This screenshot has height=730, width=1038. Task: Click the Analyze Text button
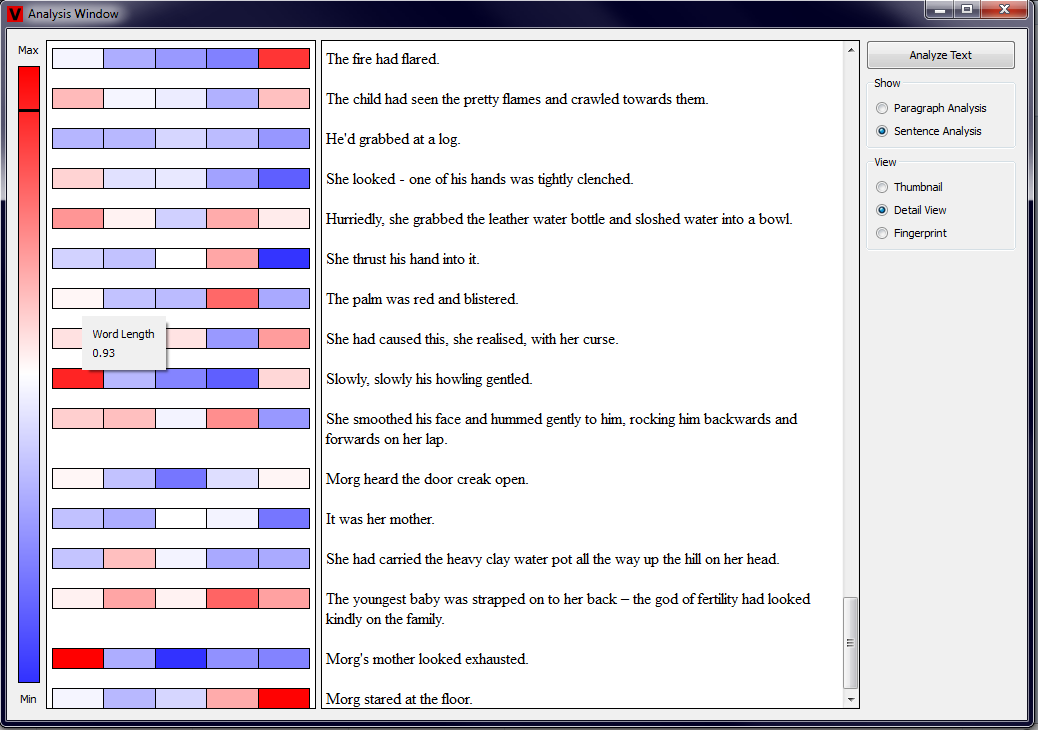click(x=940, y=55)
